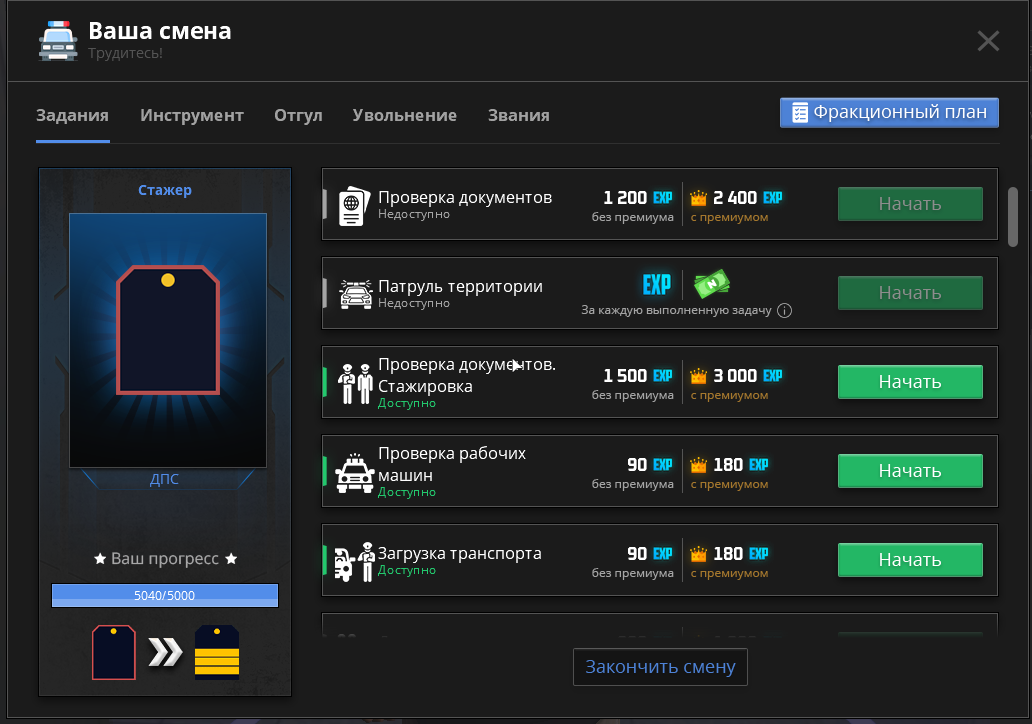Image resolution: width=1032 pixels, height=724 pixels.
Task: Click the patrol car icon for Патруль территории
Action: click(x=355, y=294)
